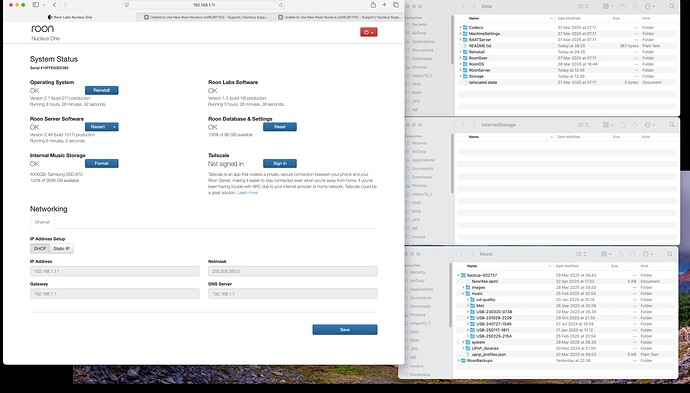
Task: Choose the Static IP address setup option
Action: pyautogui.click(x=62, y=249)
